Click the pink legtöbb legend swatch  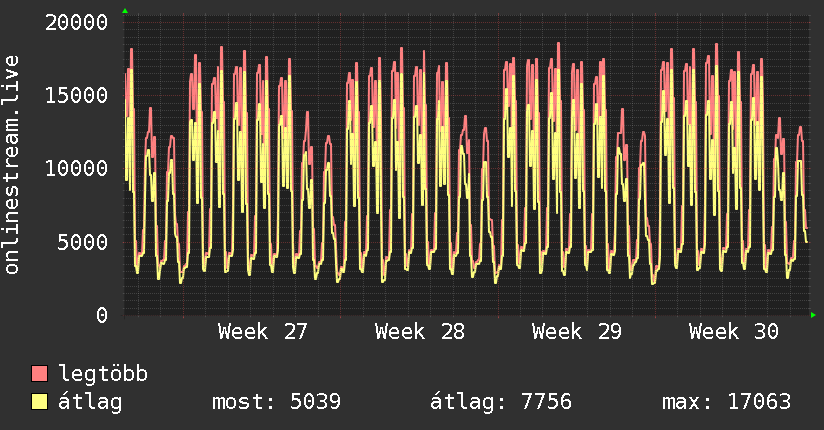coord(39,373)
